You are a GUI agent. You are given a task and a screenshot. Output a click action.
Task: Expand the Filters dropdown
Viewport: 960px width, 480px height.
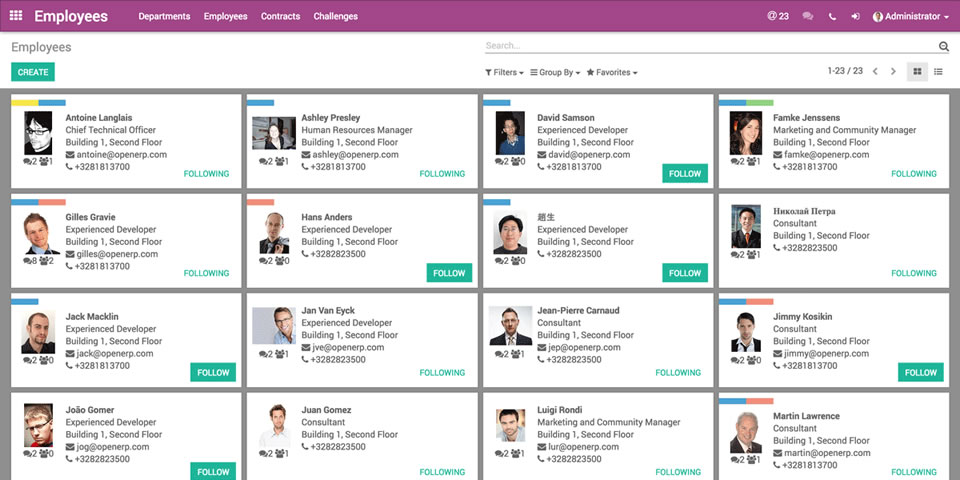(504, 73)
